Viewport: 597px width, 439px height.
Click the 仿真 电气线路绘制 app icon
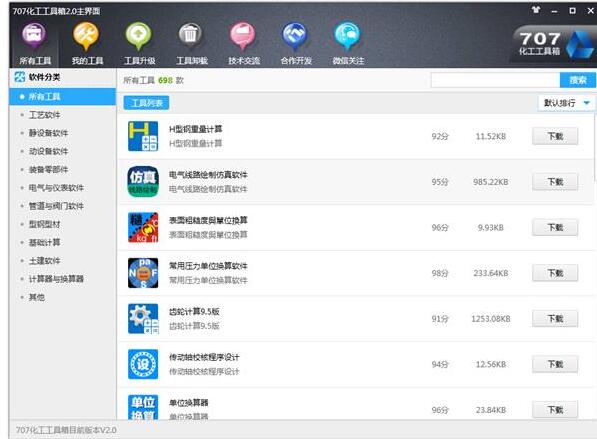point(143,182)
